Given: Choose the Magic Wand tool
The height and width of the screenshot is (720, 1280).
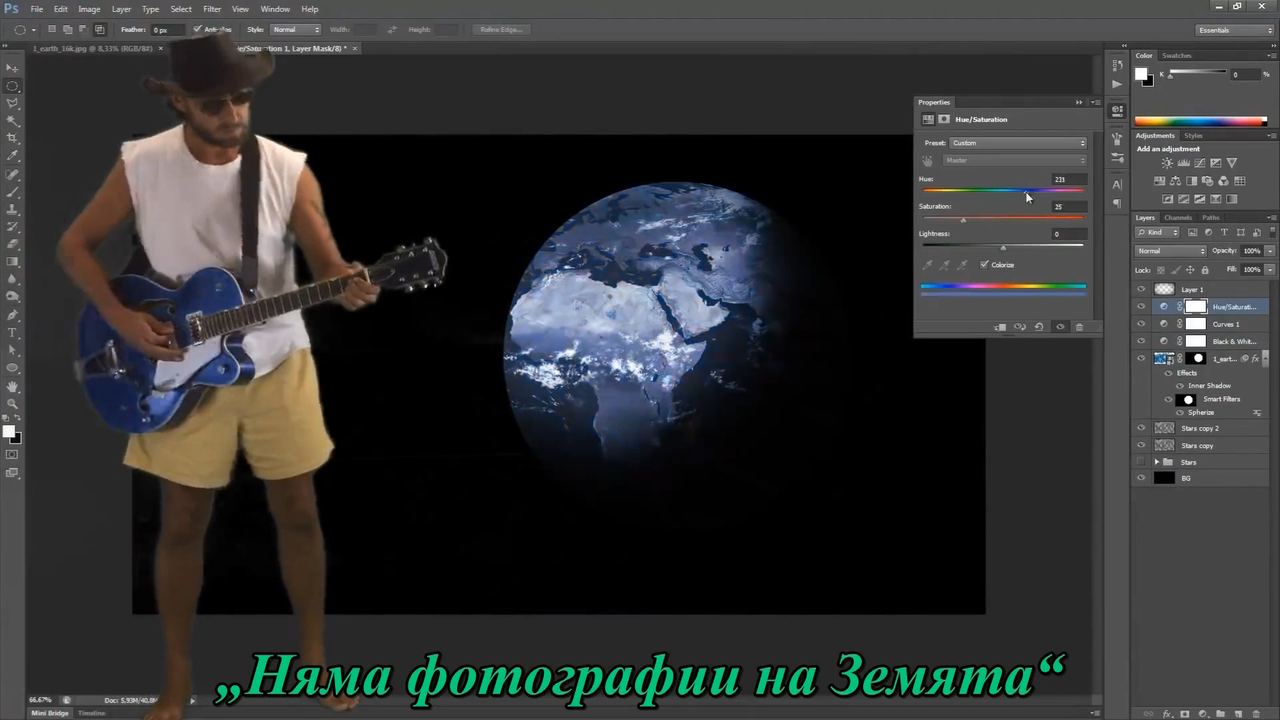Looking at the screenshot, I should [13, 121].
